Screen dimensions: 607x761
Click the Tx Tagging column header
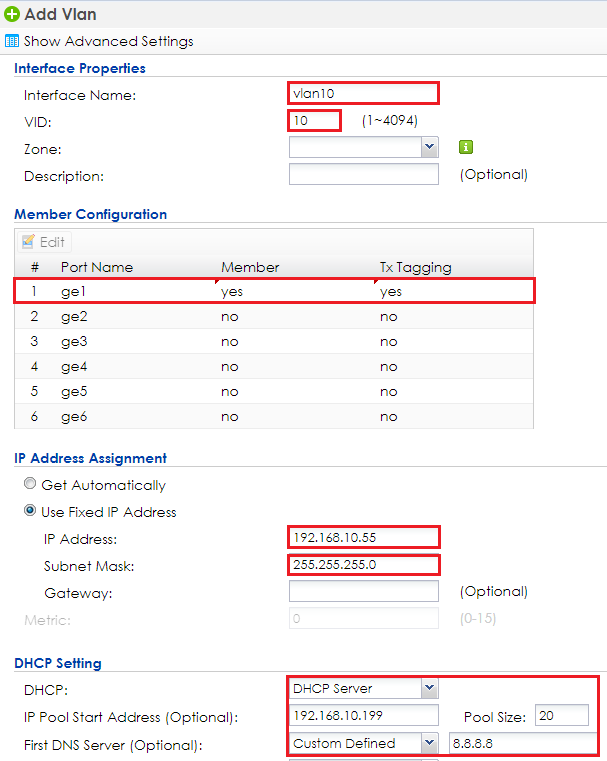coord(415,267)
